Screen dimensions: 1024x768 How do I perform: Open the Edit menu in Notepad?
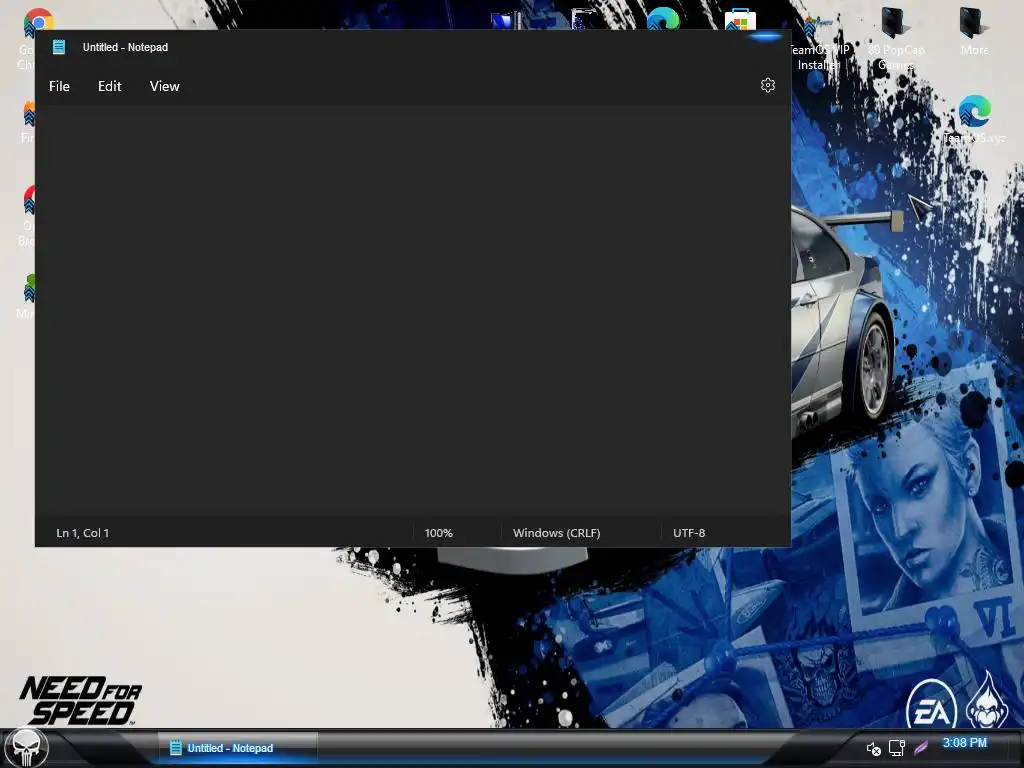coord(110,86)
